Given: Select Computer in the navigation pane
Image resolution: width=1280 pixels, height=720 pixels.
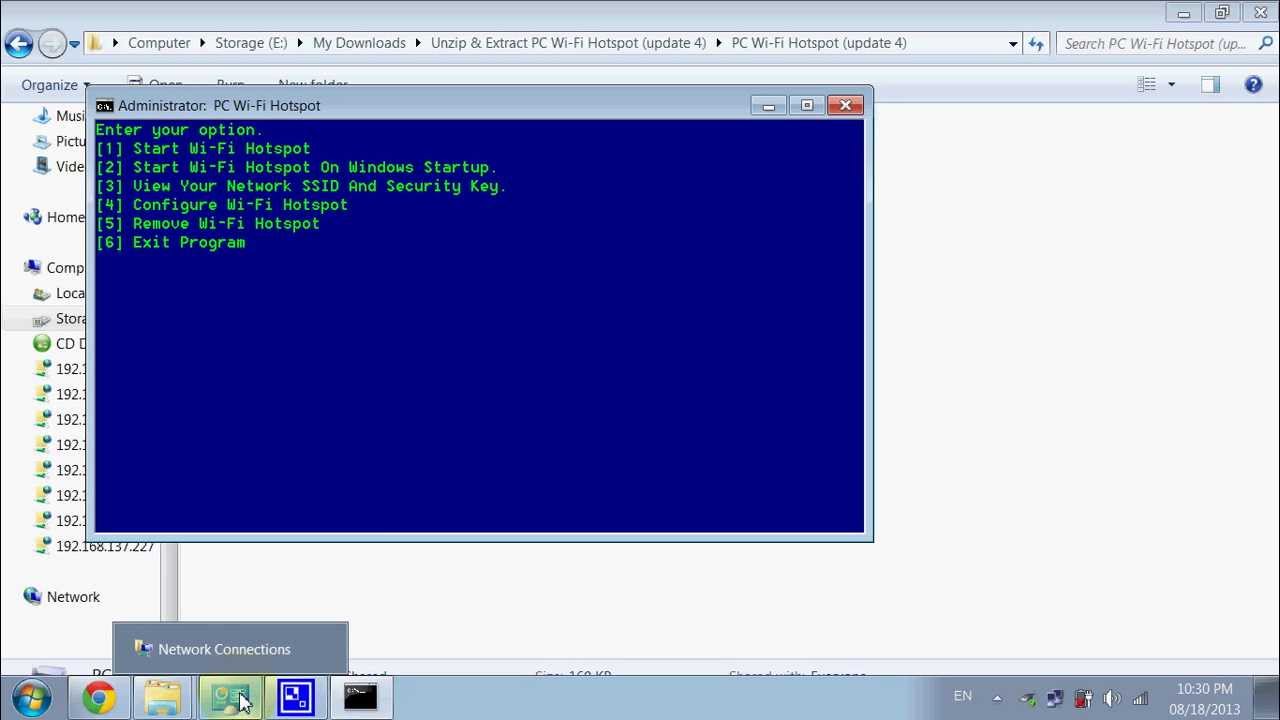Looking at the screenshot, I should pyautogui.click(x=54, y=267).
